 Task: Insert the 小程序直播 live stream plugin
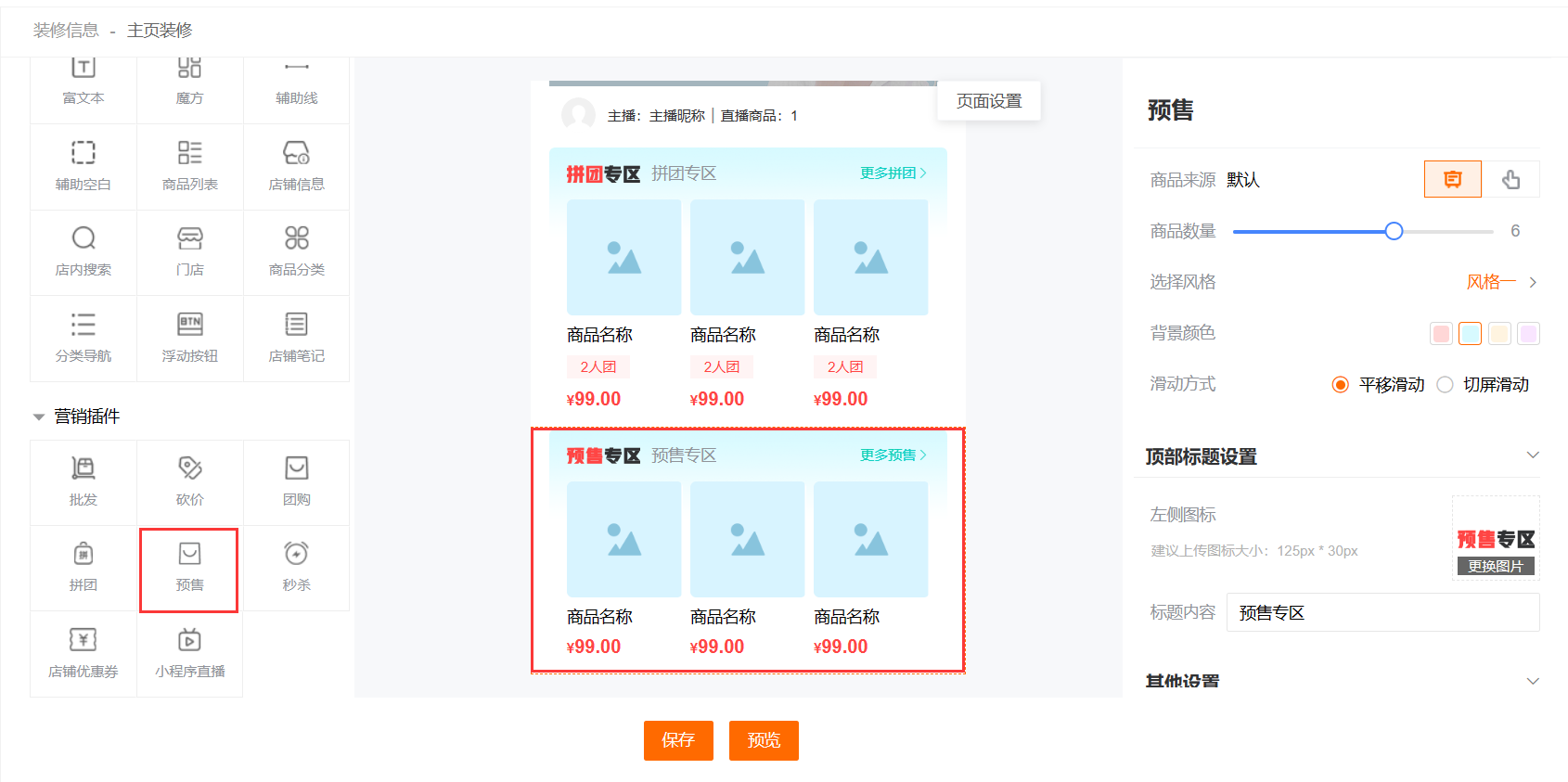click(189, 654)
